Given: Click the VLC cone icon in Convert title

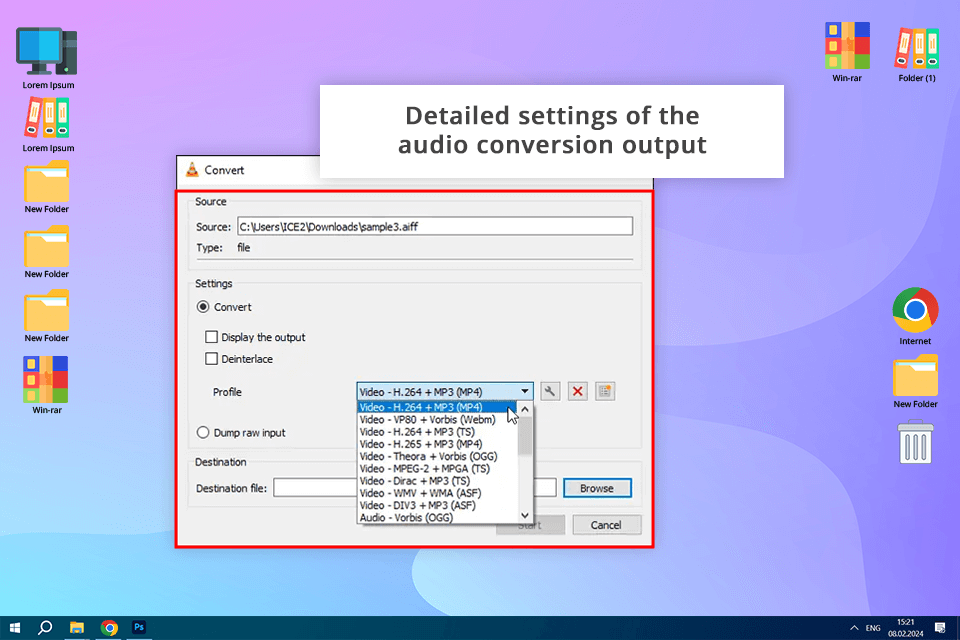Looking at the screenshot, I should (x=192, y=170).
